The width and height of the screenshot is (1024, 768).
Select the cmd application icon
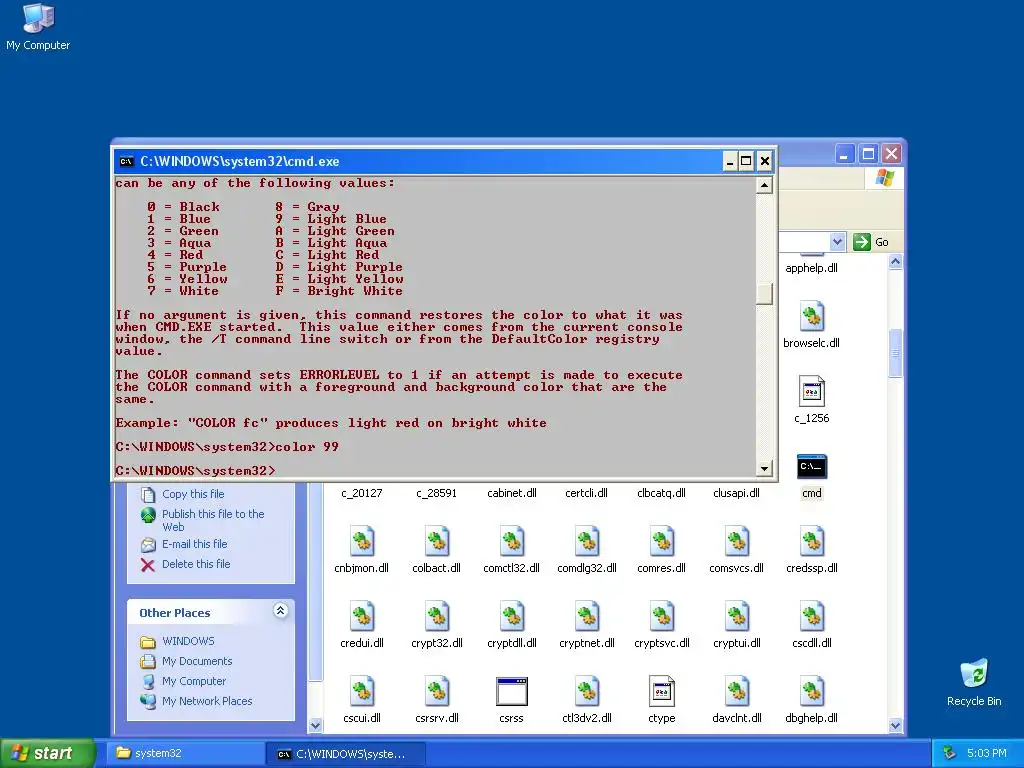pos(812,467)
